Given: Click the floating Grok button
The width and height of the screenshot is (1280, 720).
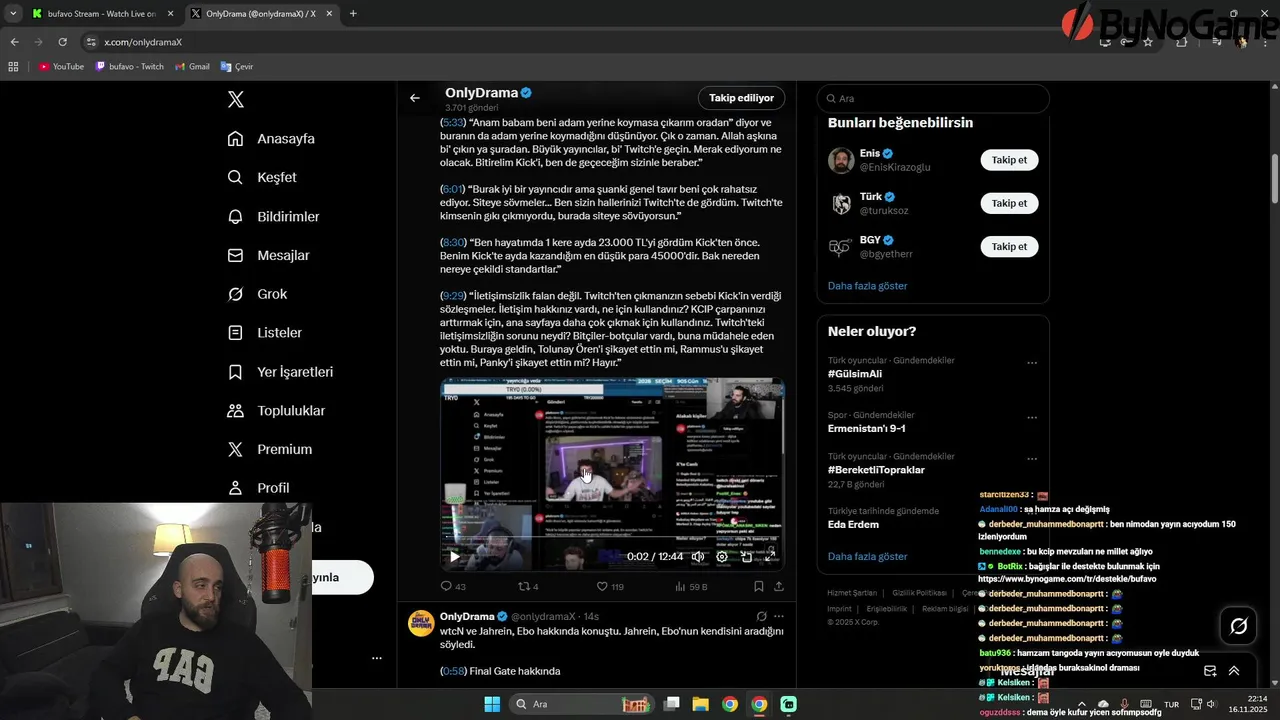Looking at the screenshot, I should coord(1238,626).
